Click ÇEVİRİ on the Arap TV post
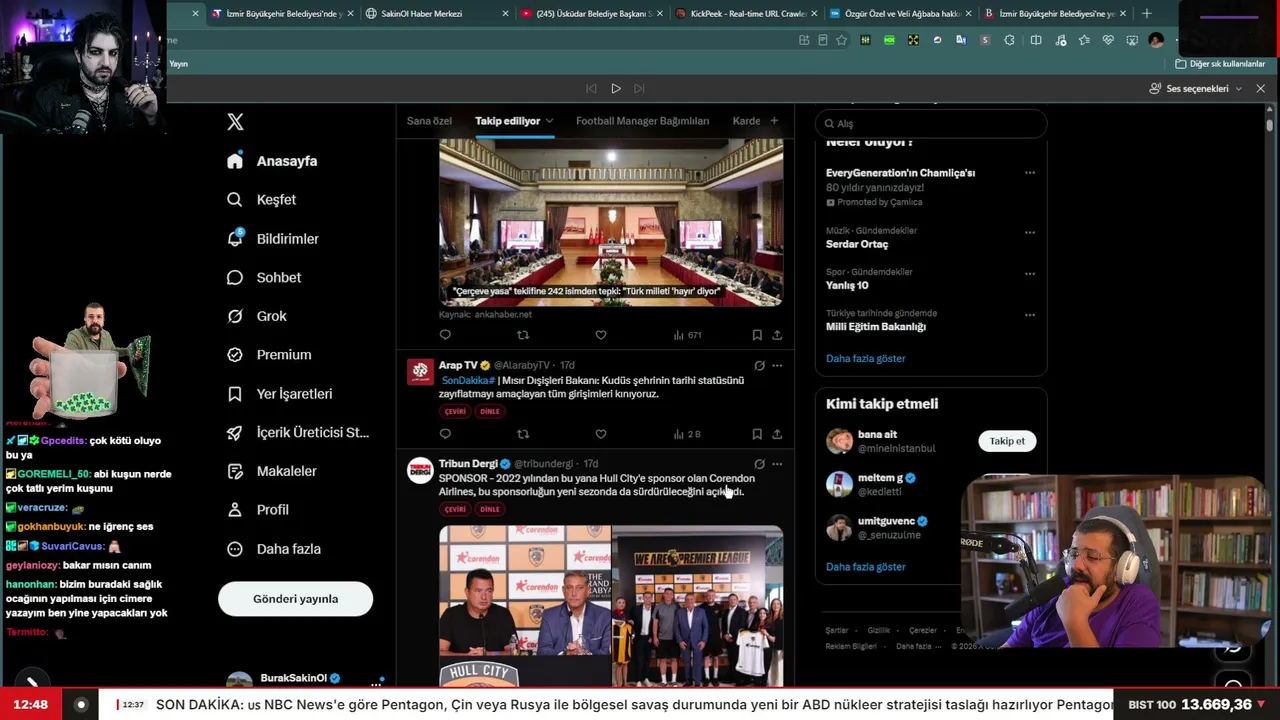 (455, 412)
